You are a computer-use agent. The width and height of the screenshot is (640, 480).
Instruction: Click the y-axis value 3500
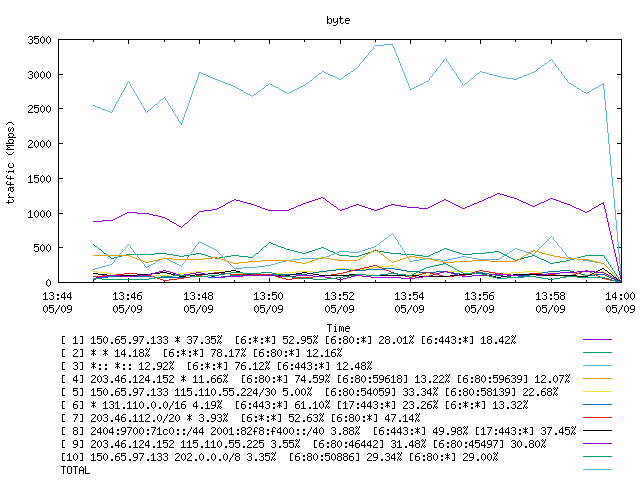tap(39, 40)
